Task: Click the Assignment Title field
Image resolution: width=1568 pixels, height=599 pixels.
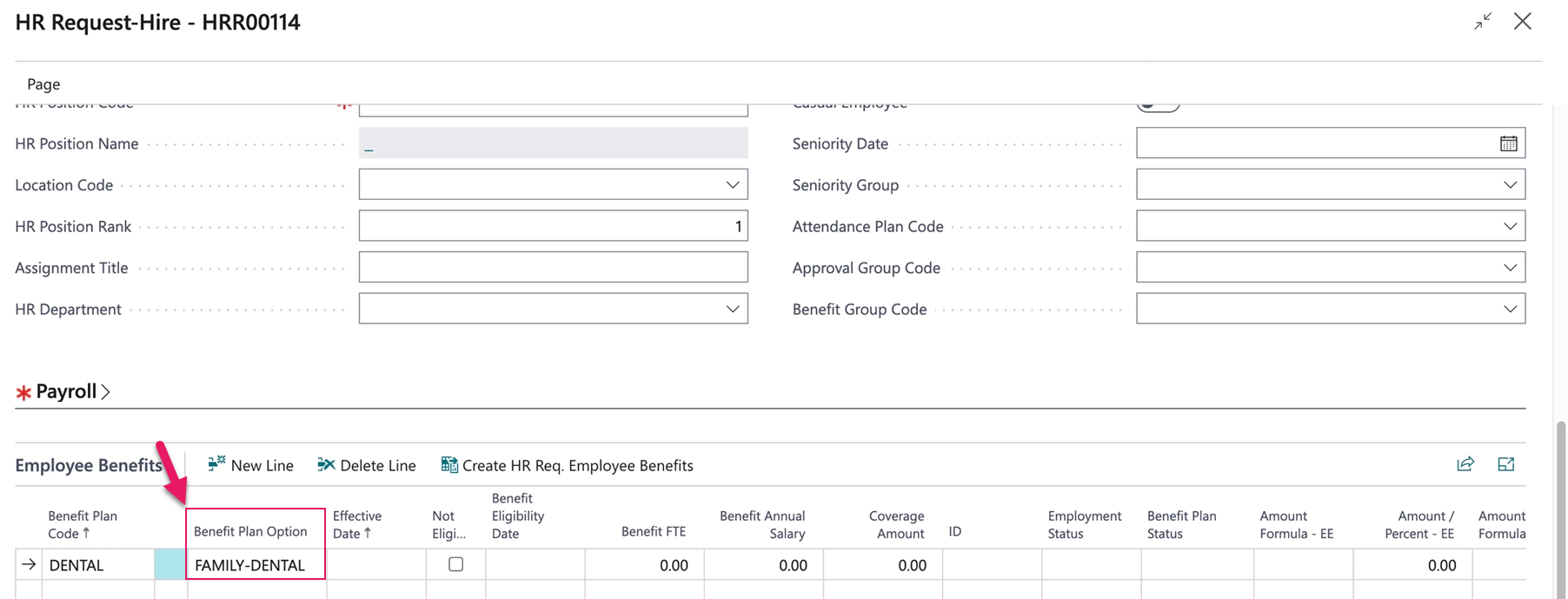Action: pos(553,268)
